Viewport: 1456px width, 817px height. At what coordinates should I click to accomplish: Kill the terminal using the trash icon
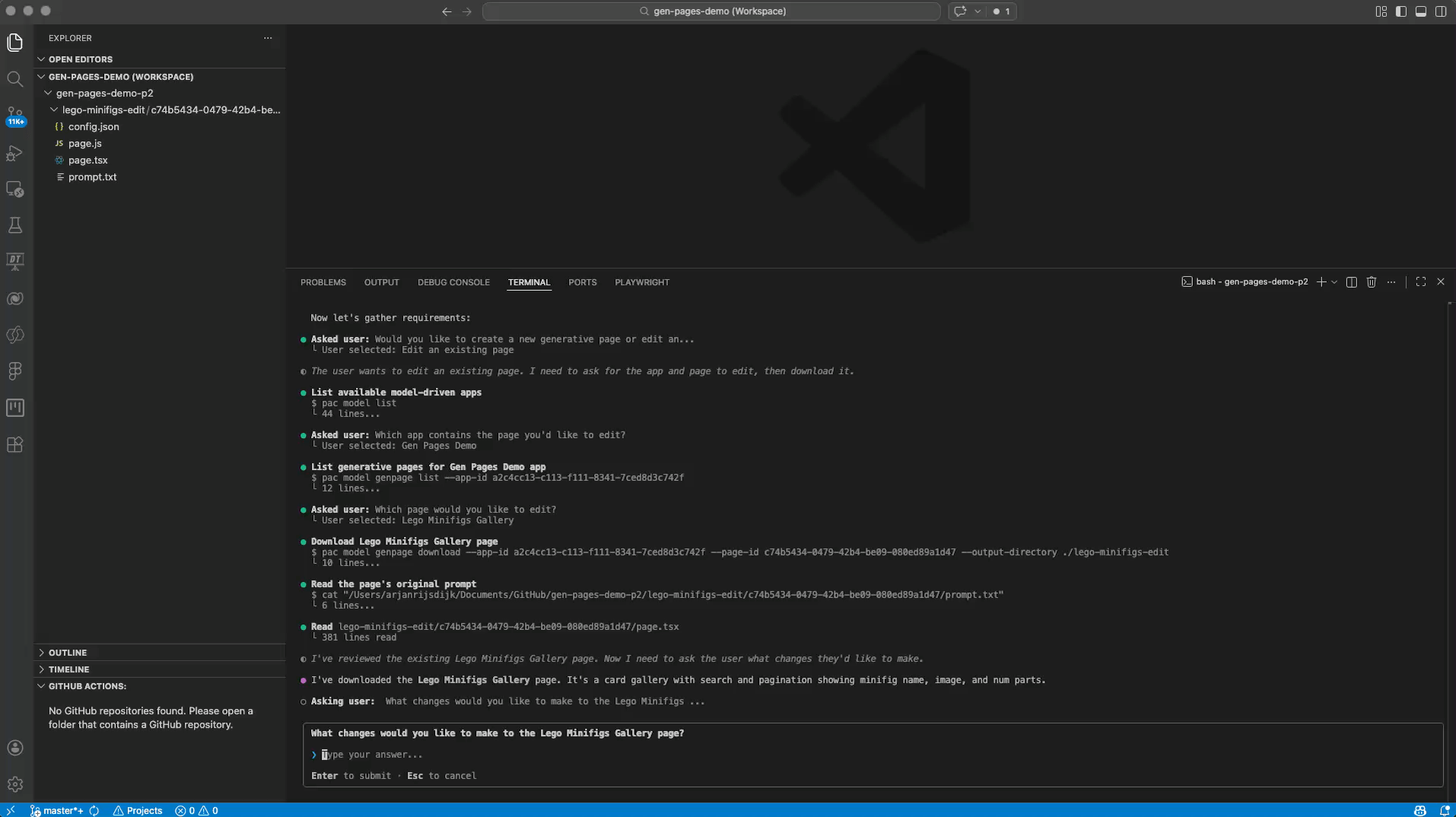coord(1371,281)
